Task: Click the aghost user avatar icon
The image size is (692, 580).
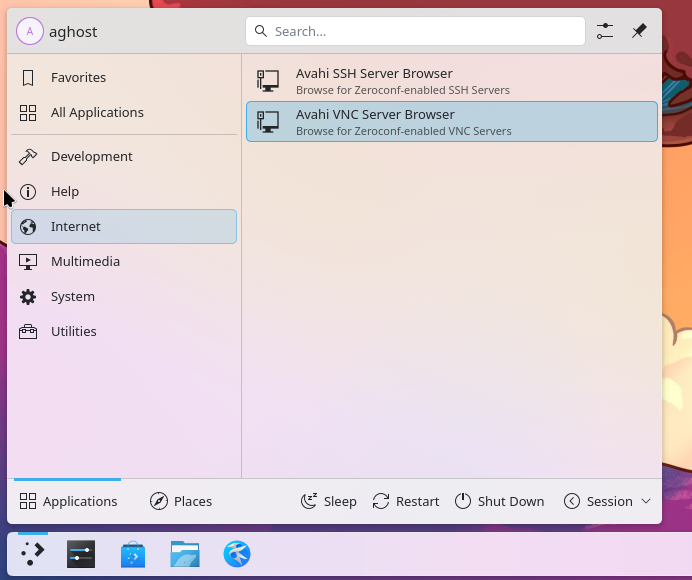Action: pos(30,31)
